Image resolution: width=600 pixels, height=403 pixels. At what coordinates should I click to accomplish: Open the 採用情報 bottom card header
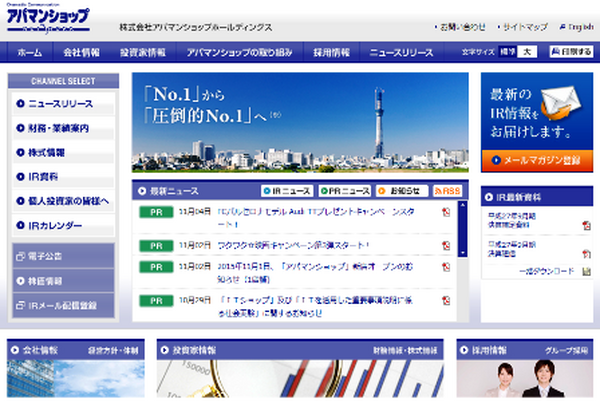[525, 350]
